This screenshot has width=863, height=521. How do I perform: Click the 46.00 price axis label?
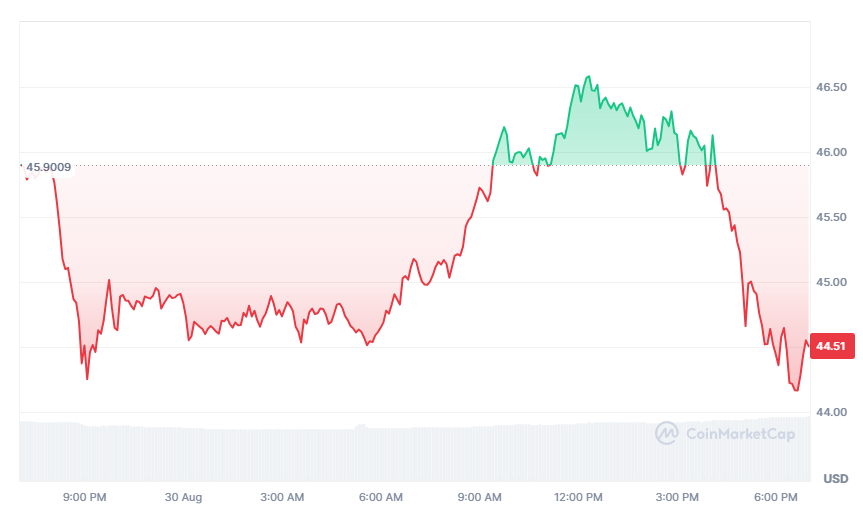(832, 153)
